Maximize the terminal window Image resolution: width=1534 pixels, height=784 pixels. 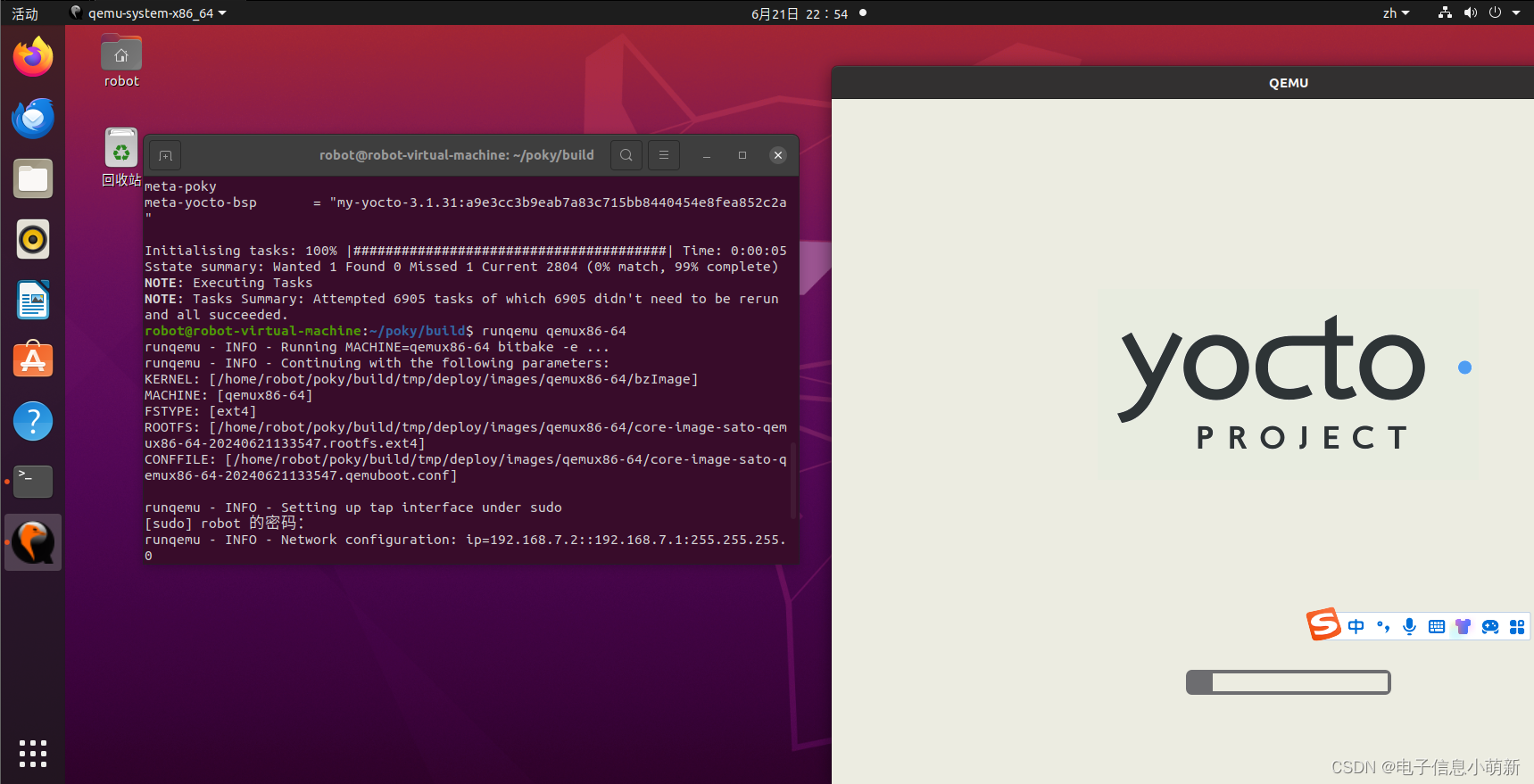tap(742, 155)
